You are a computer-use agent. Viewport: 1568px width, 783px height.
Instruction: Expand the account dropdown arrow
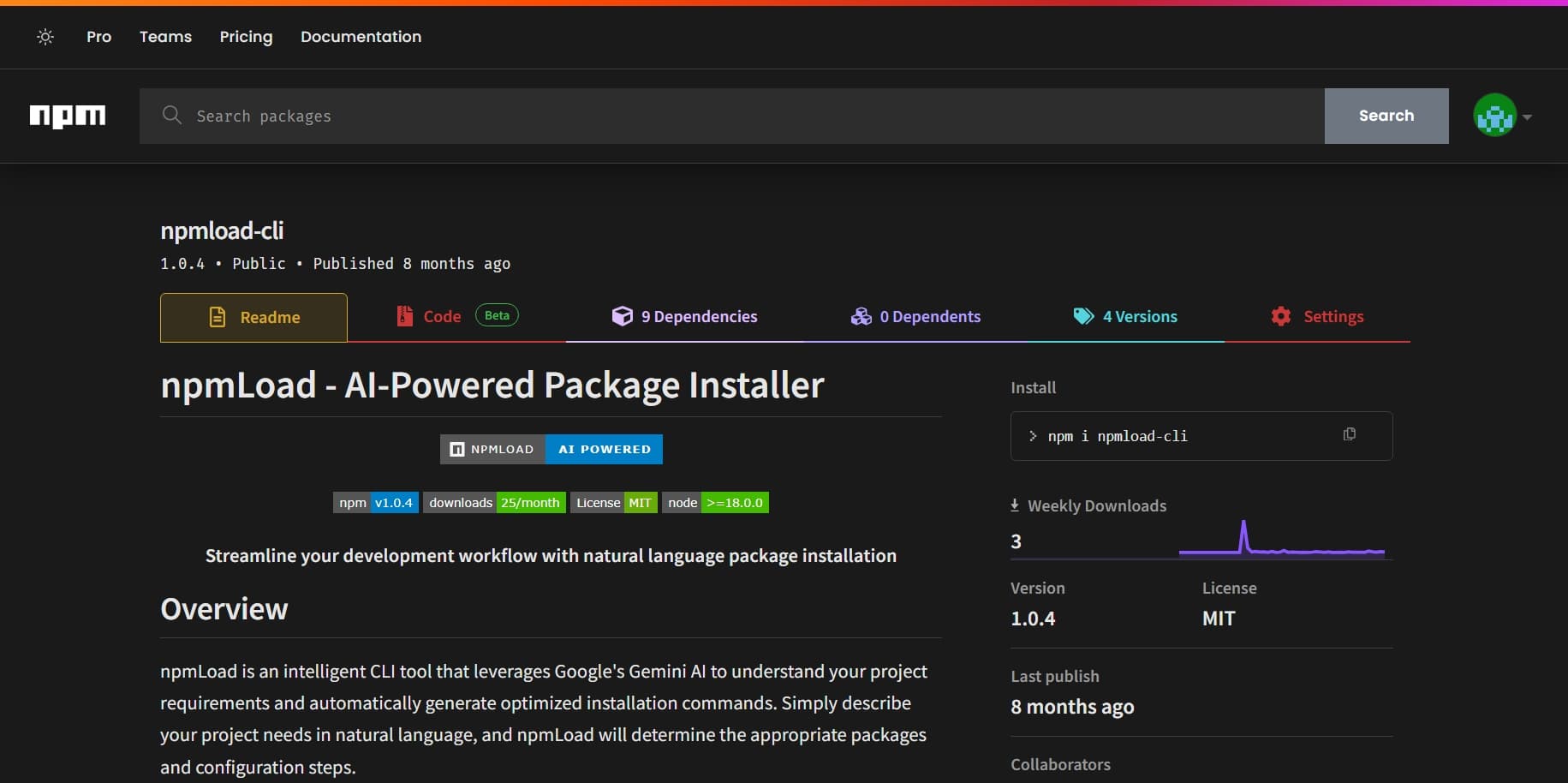click(x=1527, y=117)
